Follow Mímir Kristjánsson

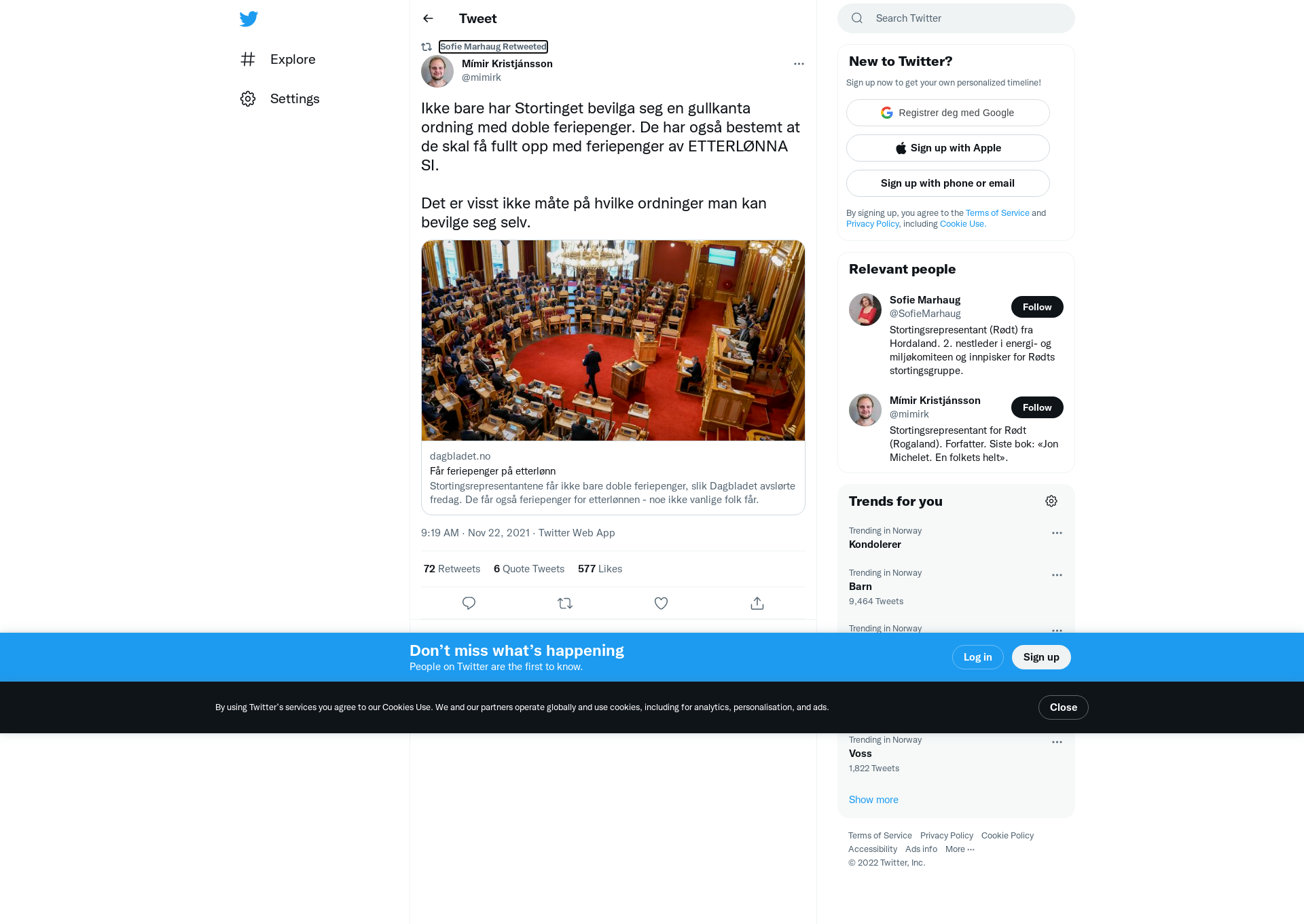coord(1037,407)
